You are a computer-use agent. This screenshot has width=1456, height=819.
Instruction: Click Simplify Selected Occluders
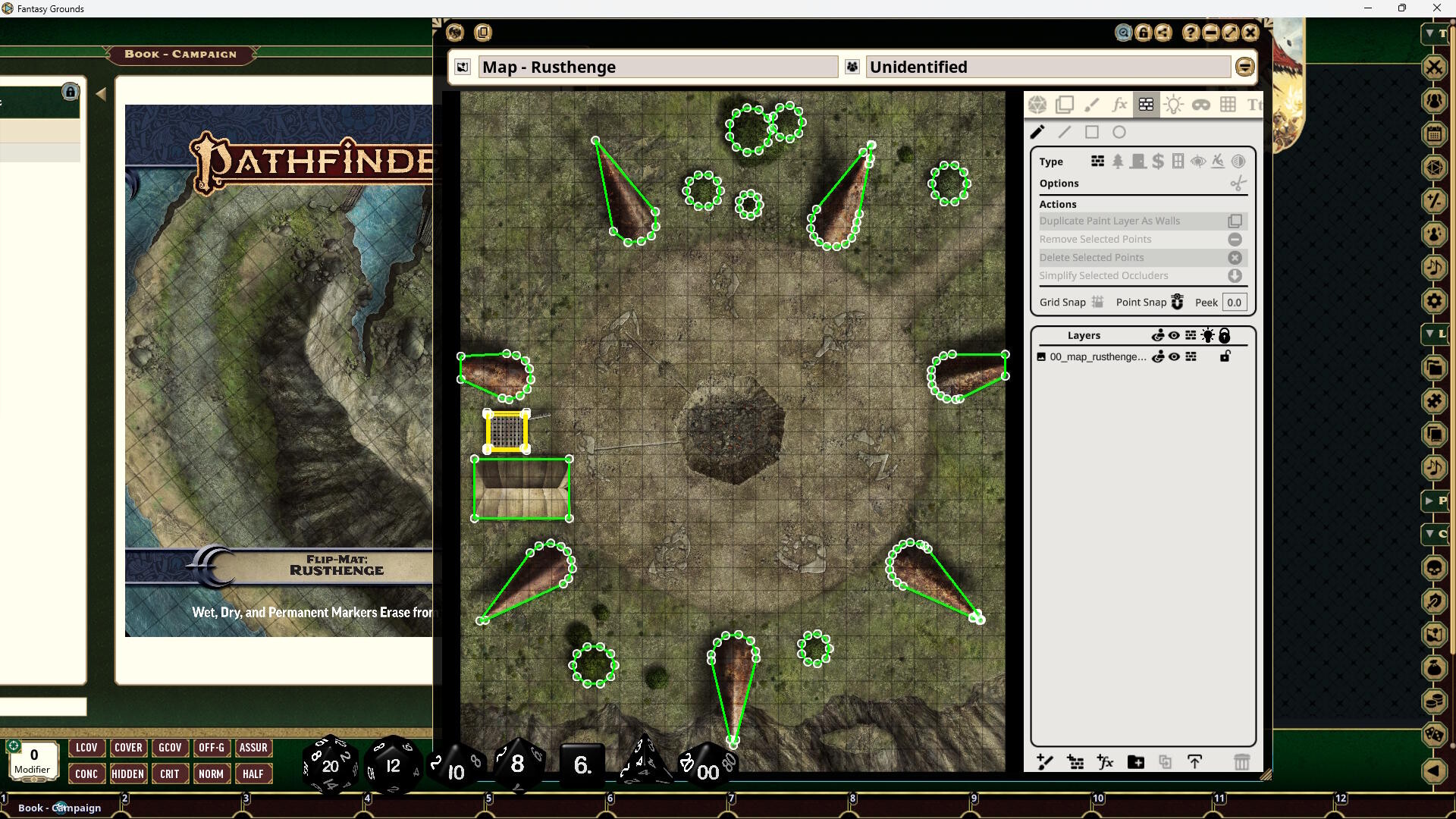1141,275
